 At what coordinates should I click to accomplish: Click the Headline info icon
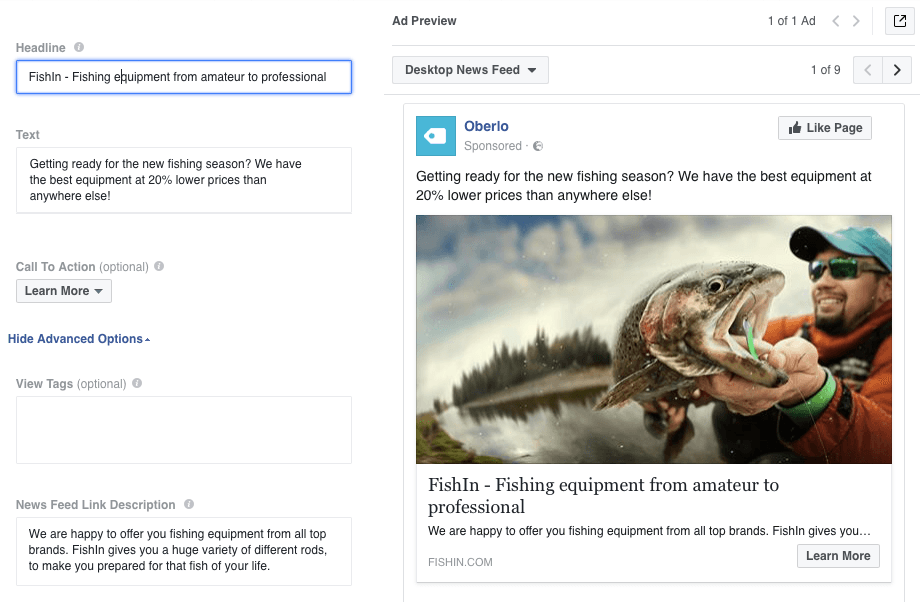[79, 47]
